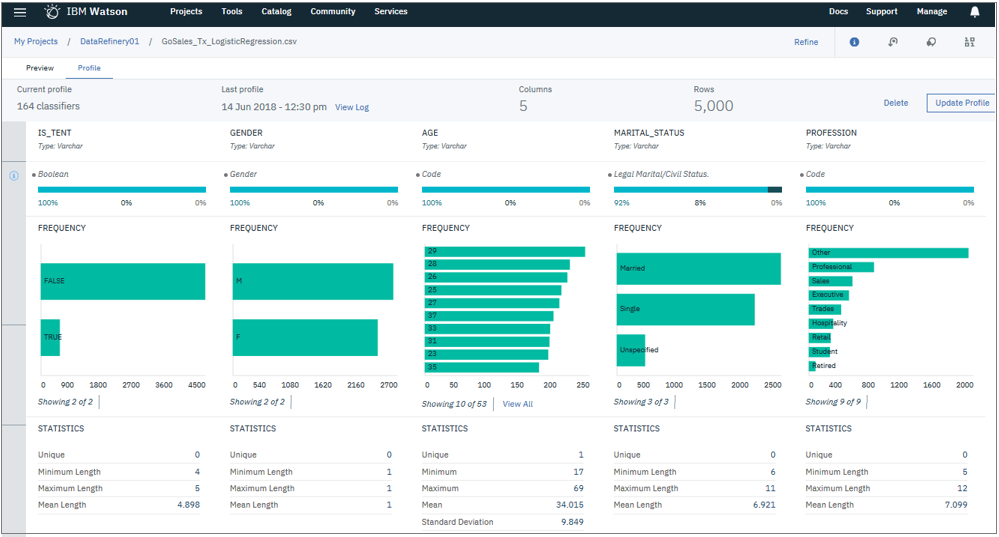
Task: Click the Legal Marital/Civil Status classifier
Action: click(x=661, y=174)
